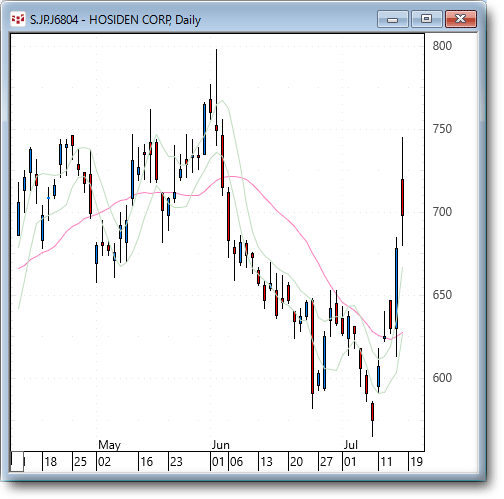504x499 pixels.
Task: Click the Jun month label
Action: coord(221,445)
